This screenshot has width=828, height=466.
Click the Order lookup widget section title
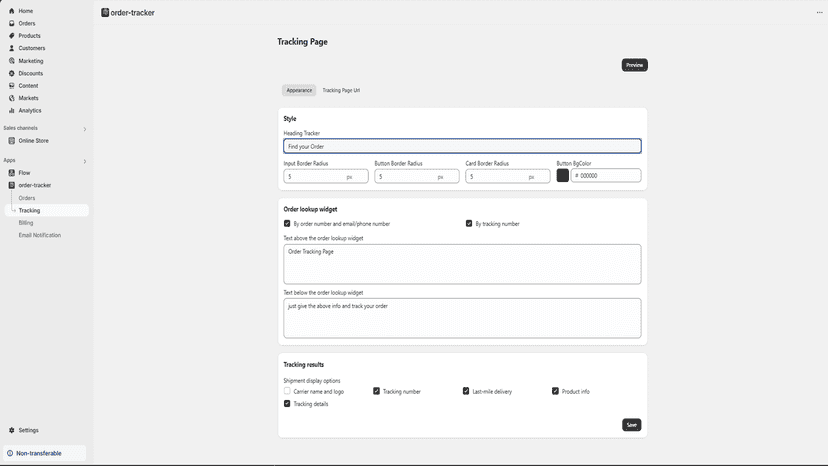click(310, 209)
